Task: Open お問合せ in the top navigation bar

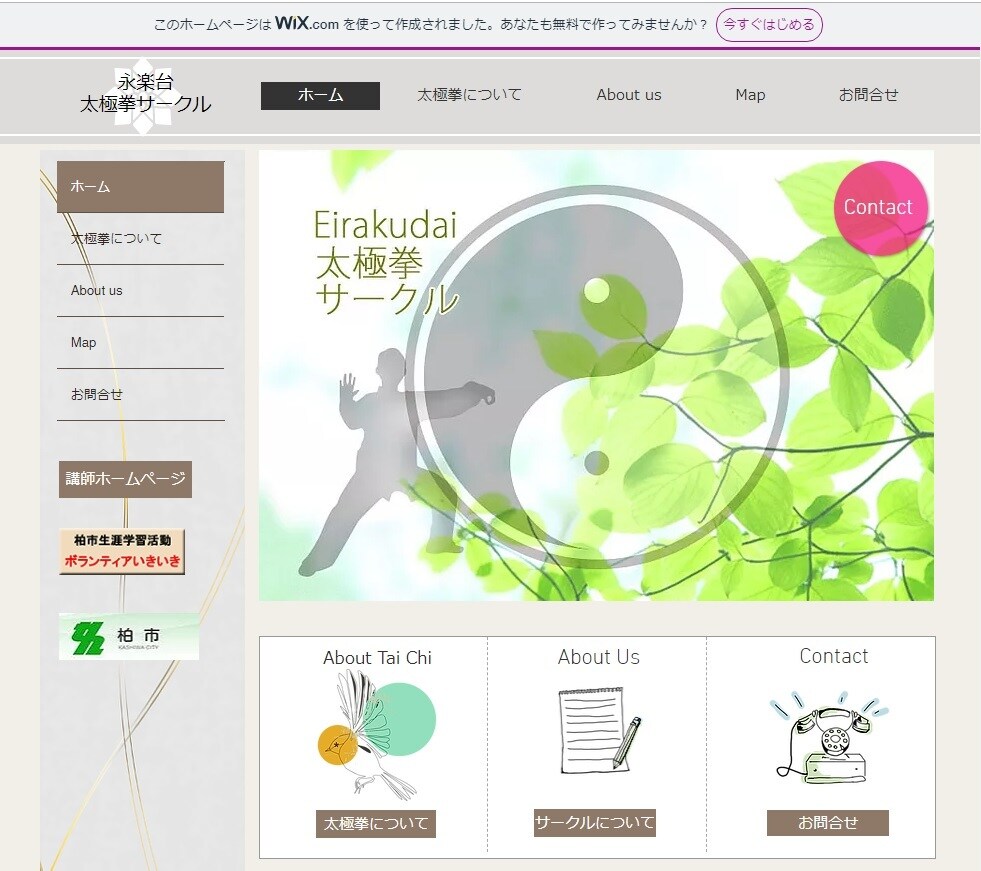Action: [x=868, y=95]
